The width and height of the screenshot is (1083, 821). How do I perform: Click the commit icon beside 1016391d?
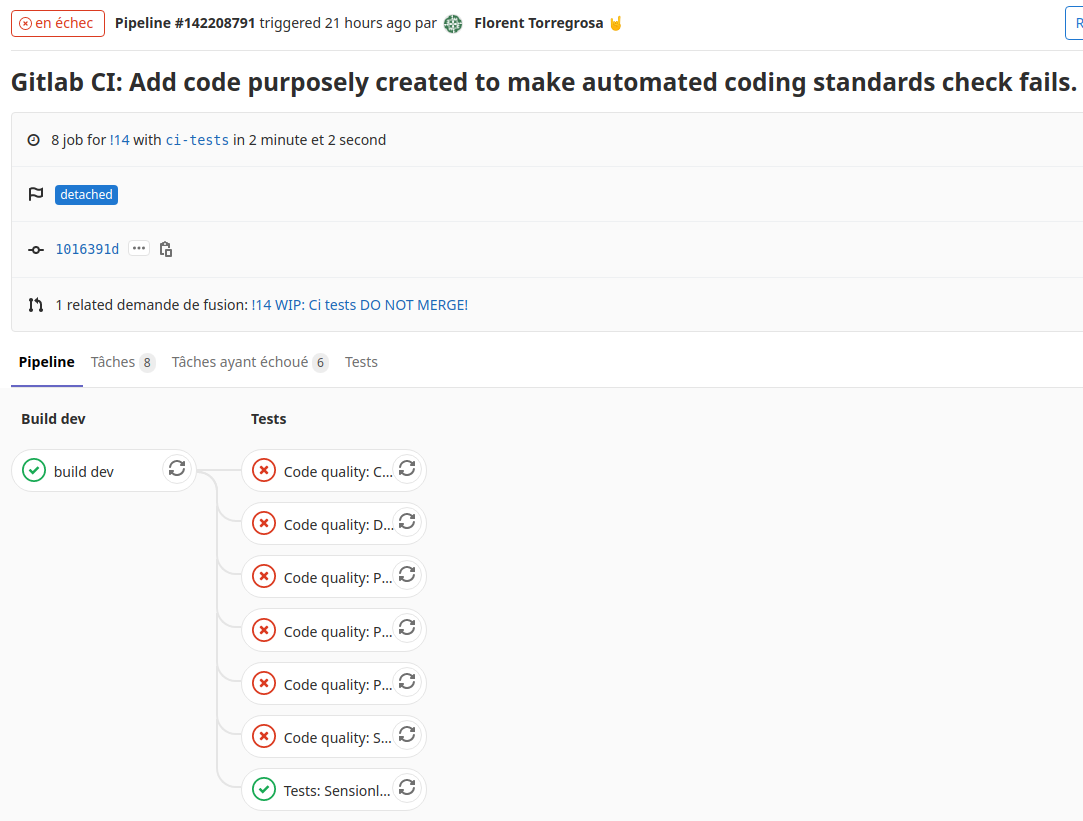36,250
